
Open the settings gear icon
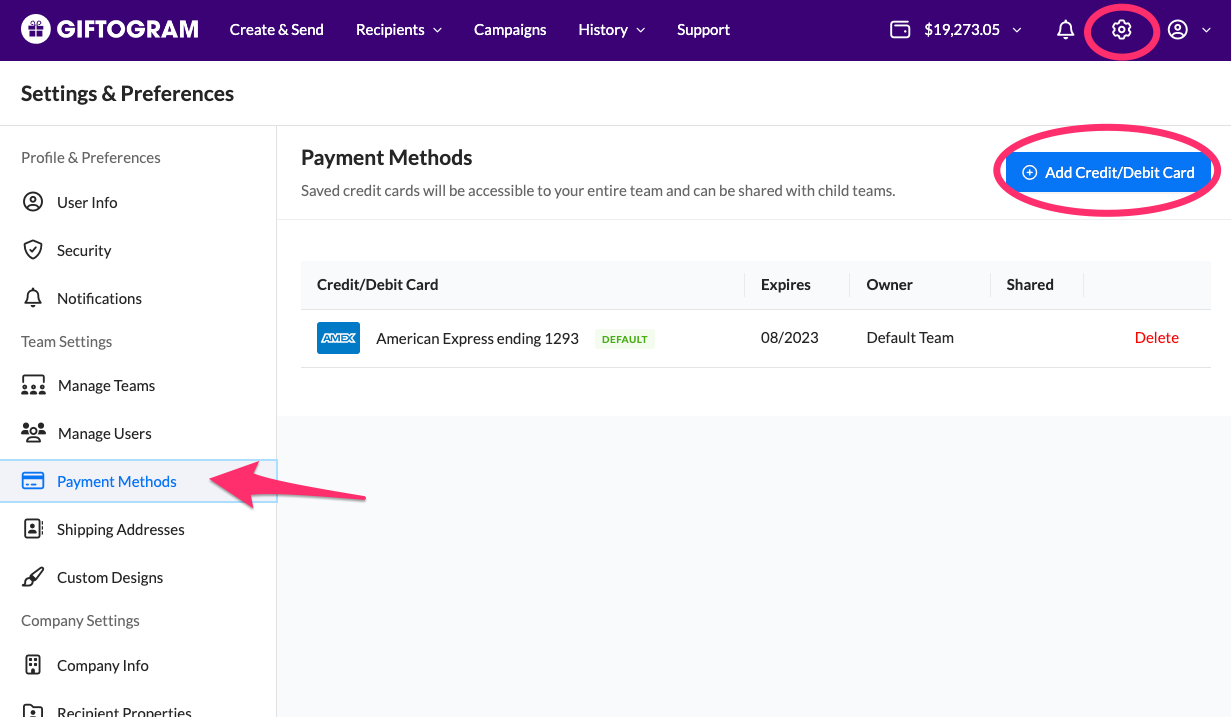pyautogui.click(x=1121, y=30)
